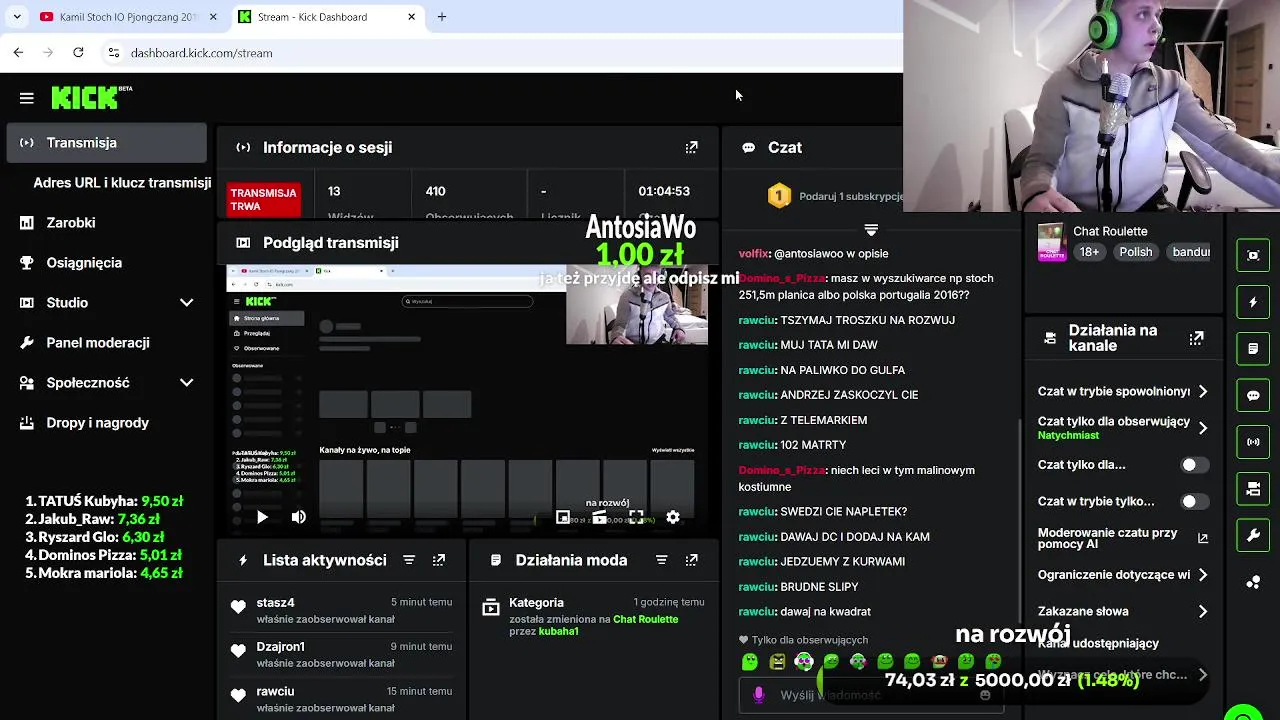The image size is (1280, 720).
Task: Click kubaha1 username in mod actions
Action: 558,632
